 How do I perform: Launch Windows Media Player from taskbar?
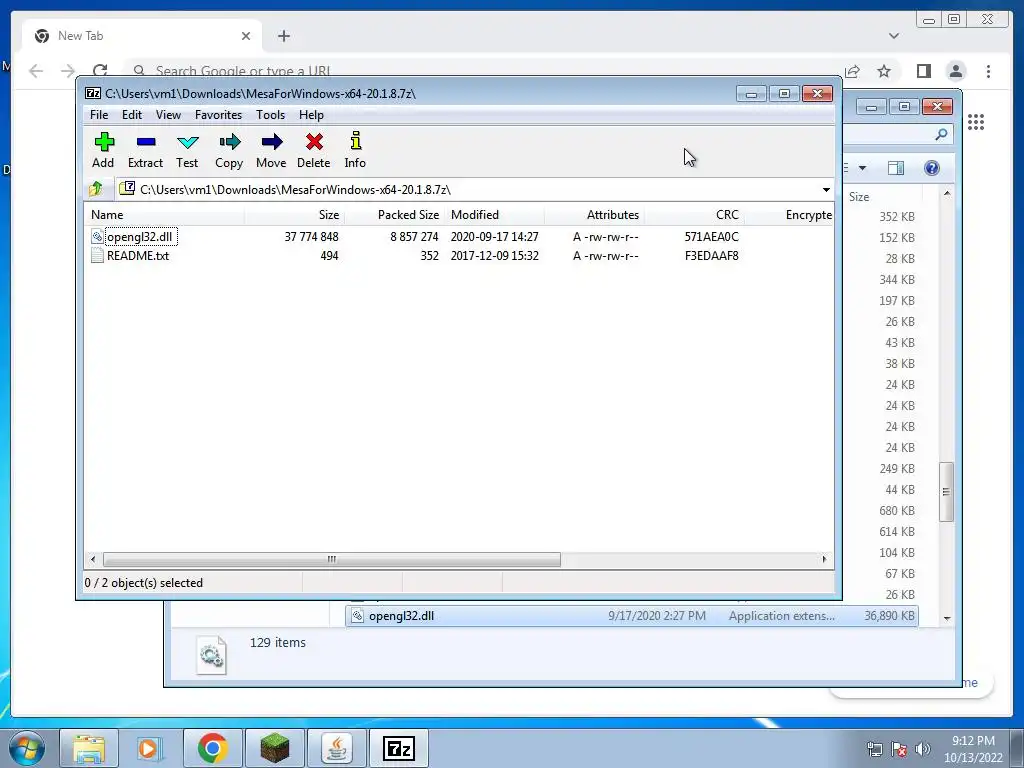click(x=148, y=748)
